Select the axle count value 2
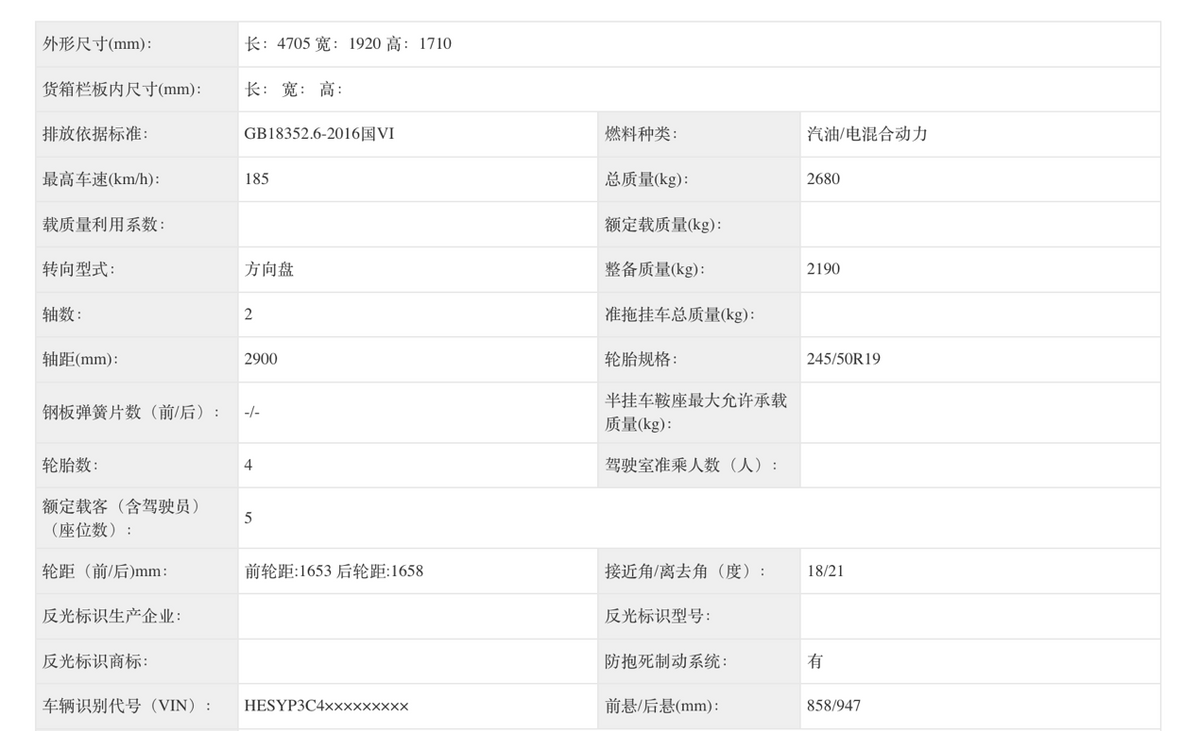Image resolution: width=1200 pixels, height=731 pixels. point(248,314)
